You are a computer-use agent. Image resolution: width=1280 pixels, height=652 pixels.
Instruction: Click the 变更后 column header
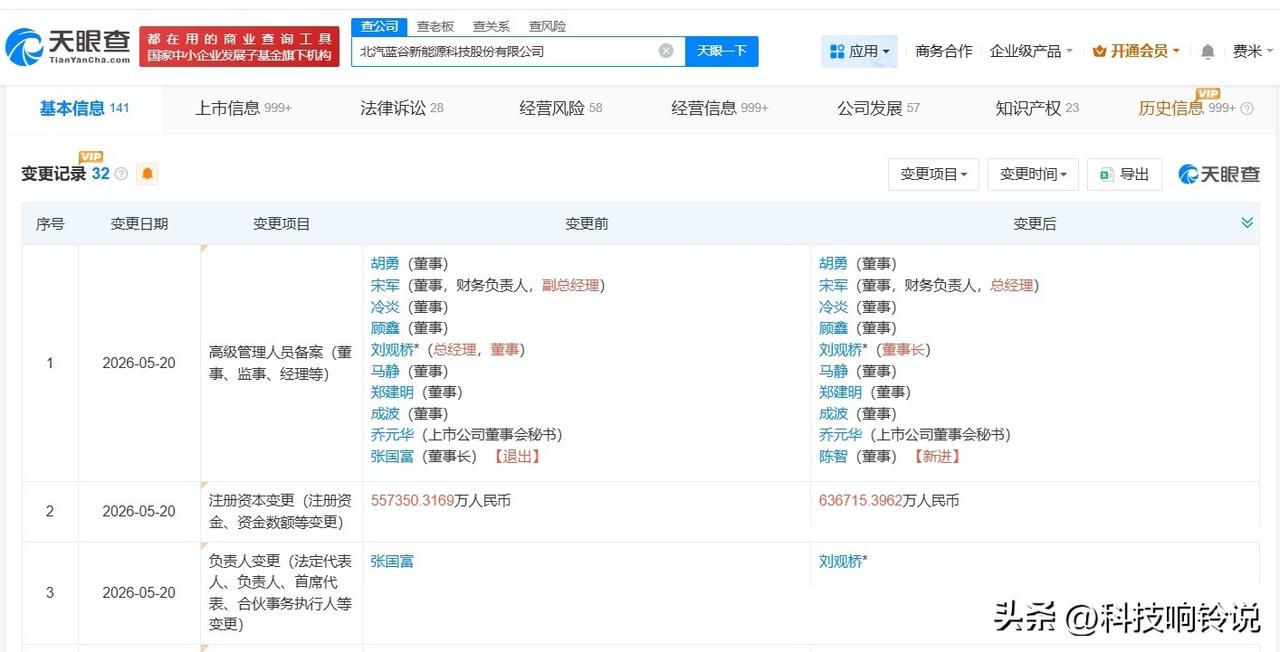(x=1034, y=224)
